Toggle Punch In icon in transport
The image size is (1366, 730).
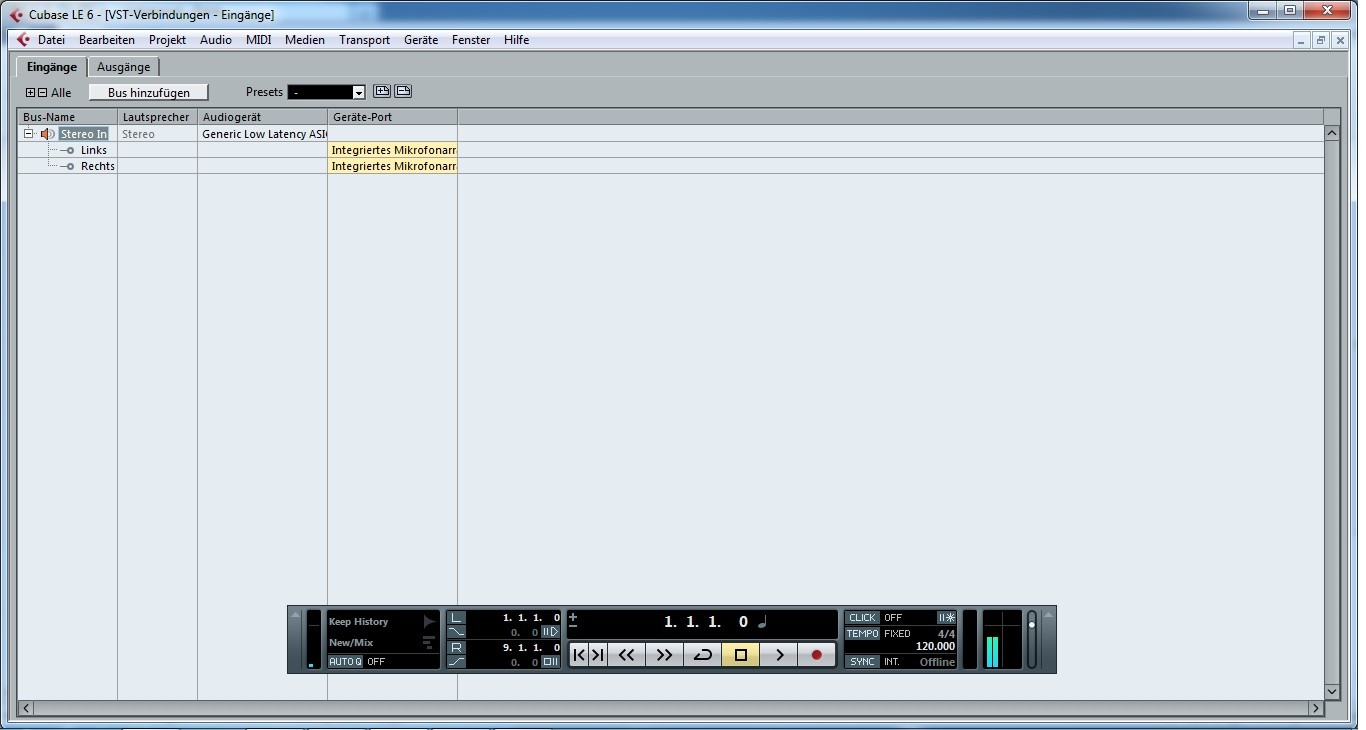tap(456, 632)
